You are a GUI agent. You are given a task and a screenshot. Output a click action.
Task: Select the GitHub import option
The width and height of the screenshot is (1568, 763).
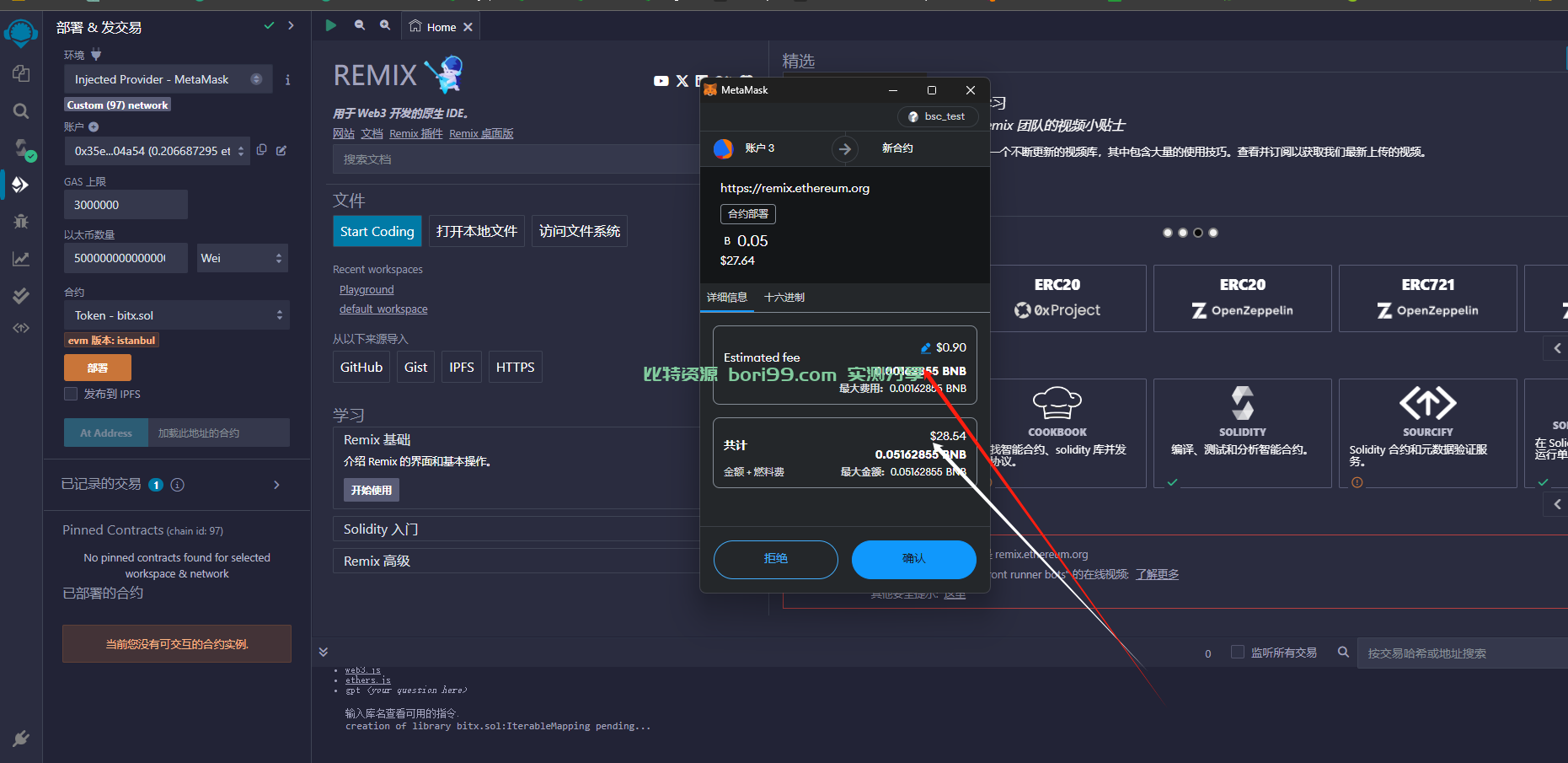tap(361, 367)
